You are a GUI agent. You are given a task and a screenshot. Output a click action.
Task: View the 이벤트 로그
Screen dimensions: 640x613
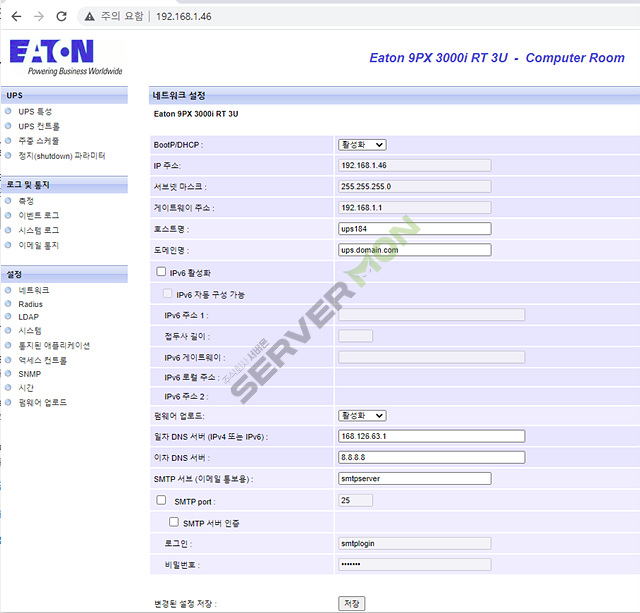click(x=39, y=215)
